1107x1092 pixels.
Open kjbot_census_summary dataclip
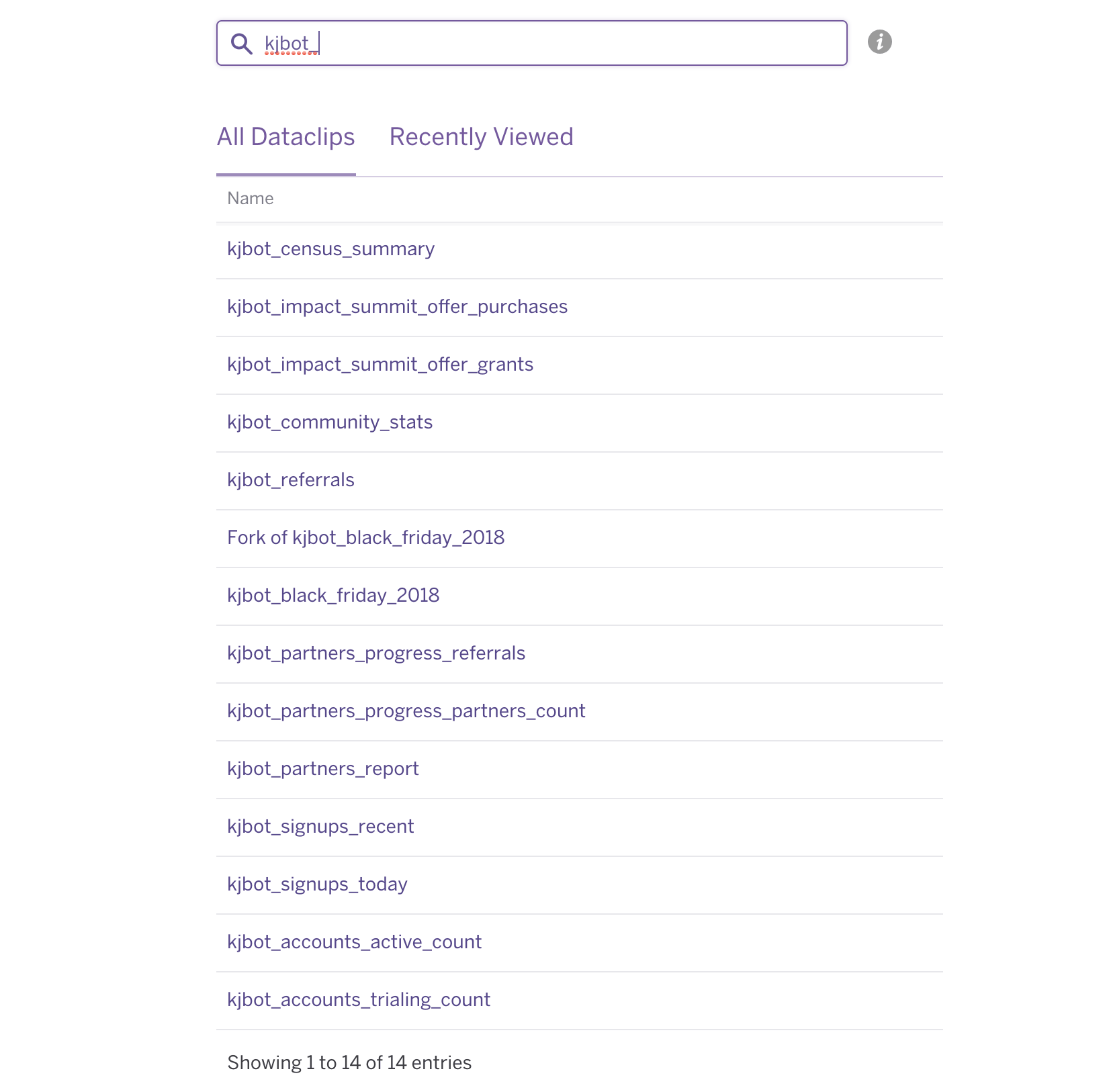tap(330, 249)
